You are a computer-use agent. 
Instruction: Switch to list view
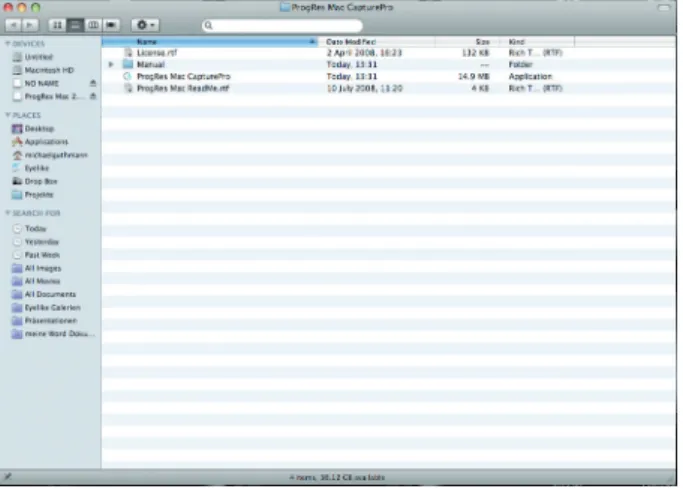pyautogui.click(x=75, y=25)
